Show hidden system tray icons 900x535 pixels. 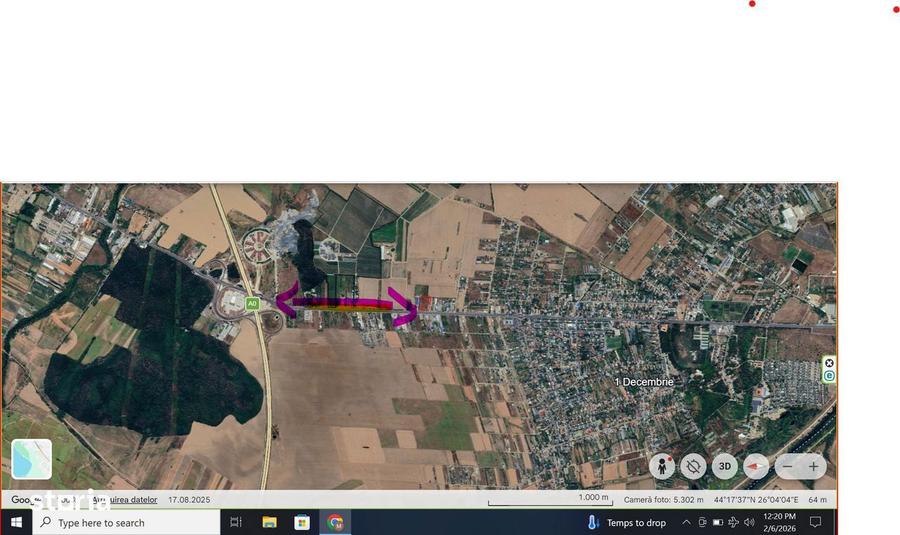[x=686, y=522]
